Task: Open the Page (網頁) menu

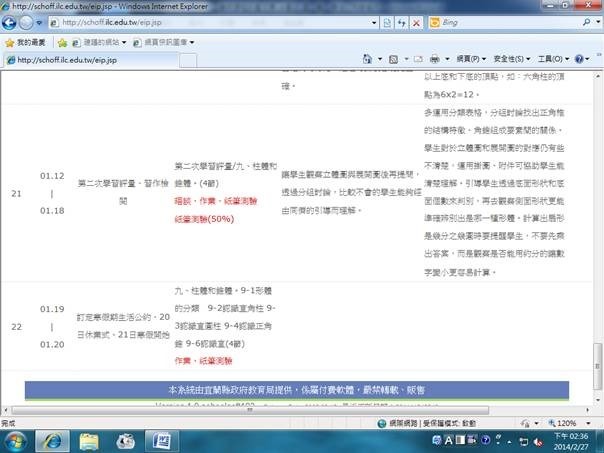Action: pos(470,60)
